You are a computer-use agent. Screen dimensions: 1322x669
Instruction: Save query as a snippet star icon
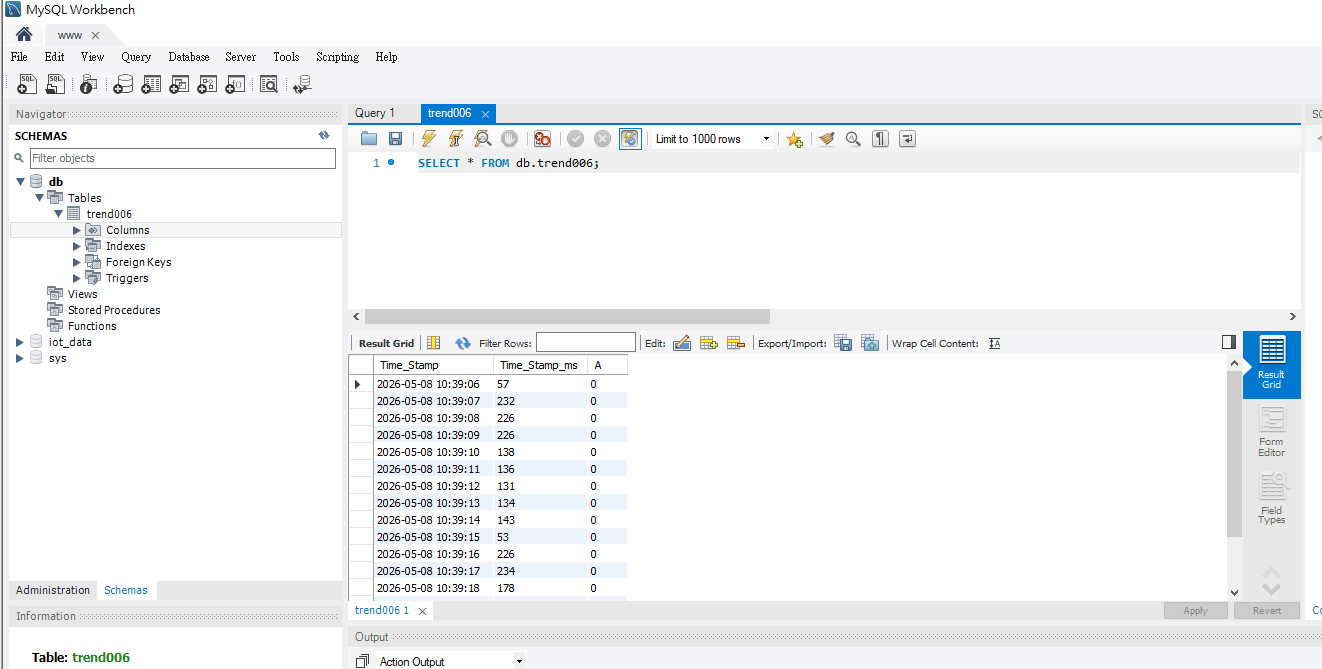794,139
